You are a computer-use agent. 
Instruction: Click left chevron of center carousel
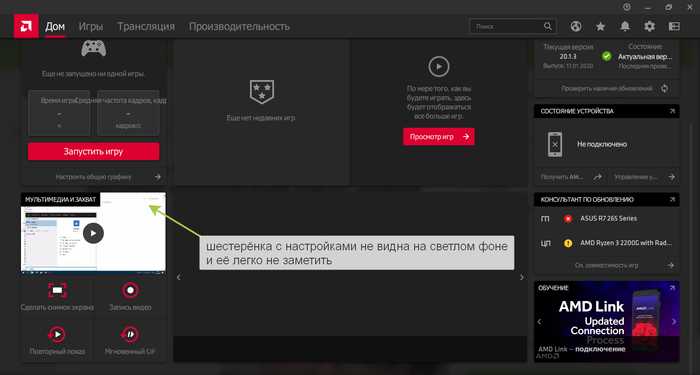click(x=179, y=277)
